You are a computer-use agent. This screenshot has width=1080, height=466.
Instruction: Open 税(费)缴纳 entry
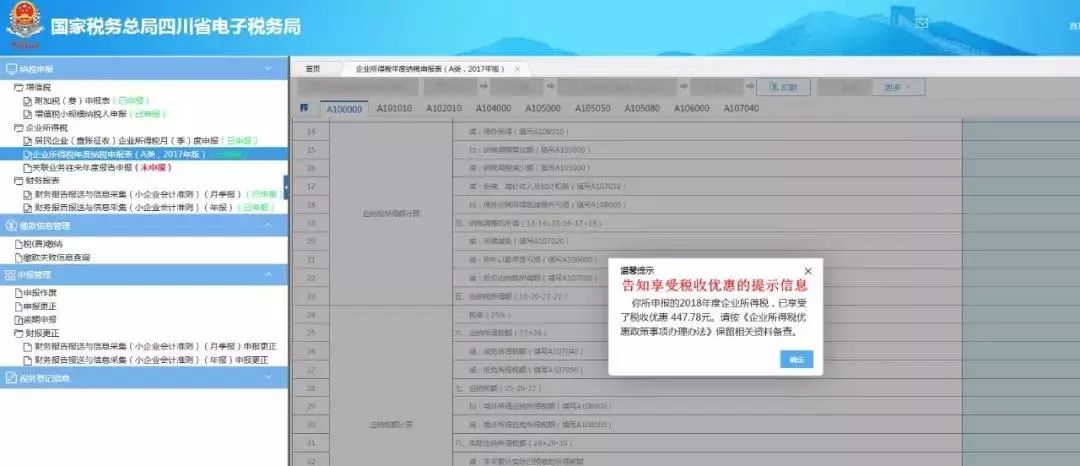tap(43, 244)
